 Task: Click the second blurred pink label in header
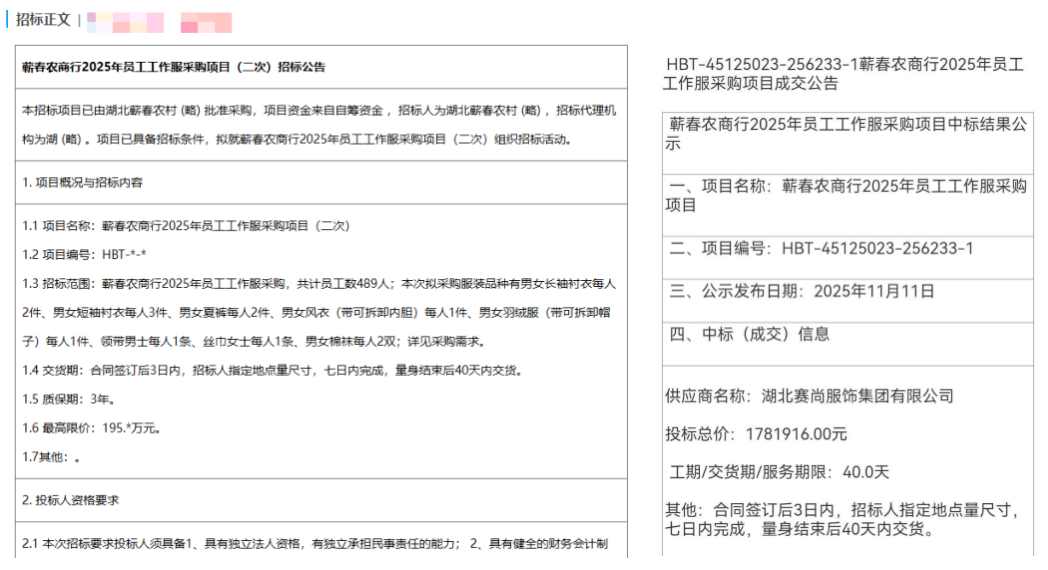point(206,21)
